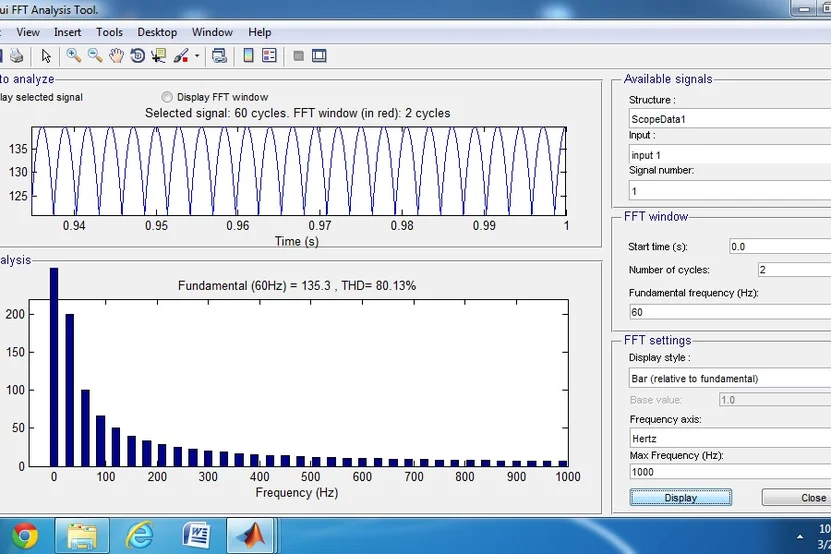Viewport: 831px width, 554px height.
Task: Enable the Data Cursor tool
Action: pyautogui.click(x=158, y=56)
